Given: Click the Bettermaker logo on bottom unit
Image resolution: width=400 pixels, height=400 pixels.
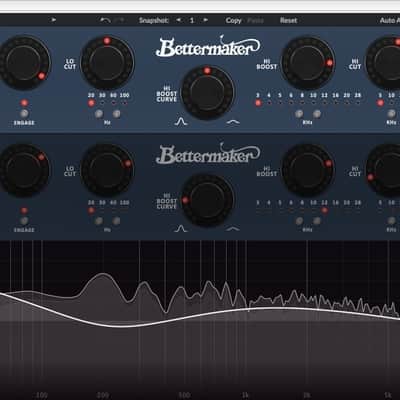Looking at the screenshot, I should (208, 154).
